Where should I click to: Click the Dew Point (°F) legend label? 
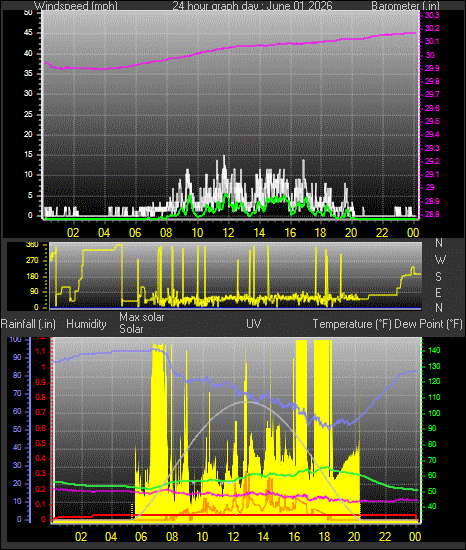(x=428, y=324)
